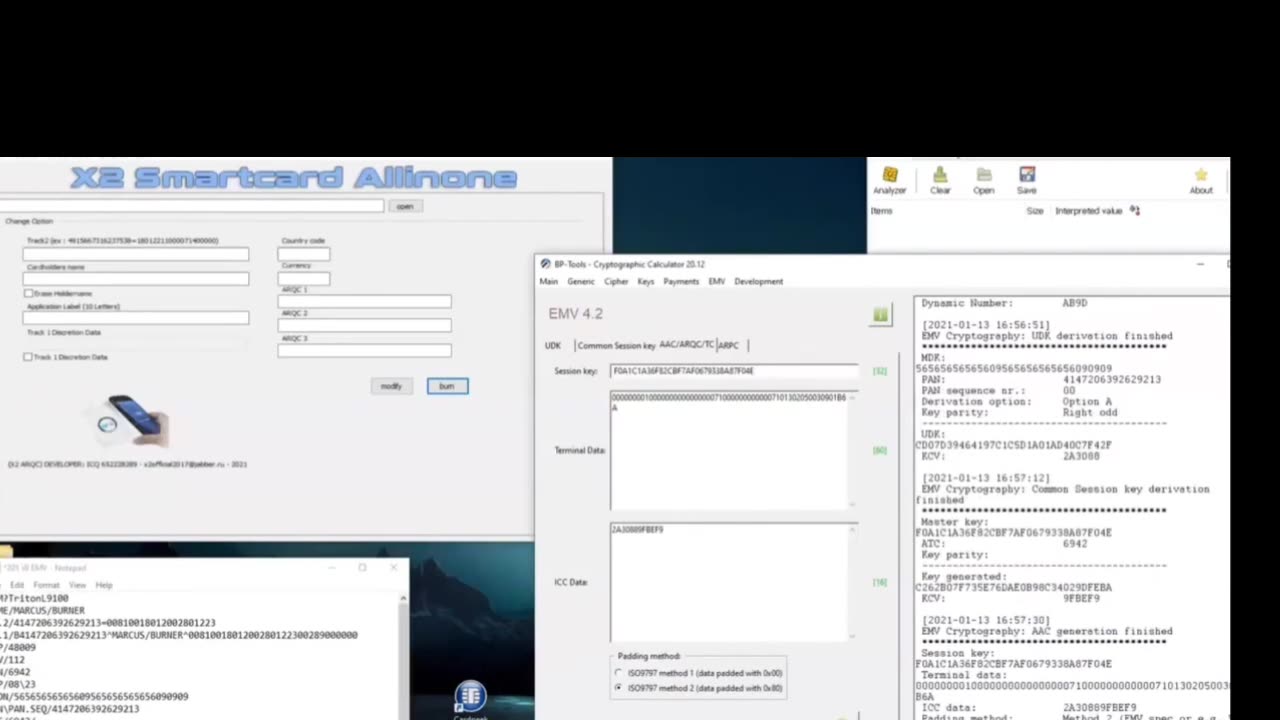Open the Format menu in Notepad
1280x720 pixels.
click(x=46, y=585)
